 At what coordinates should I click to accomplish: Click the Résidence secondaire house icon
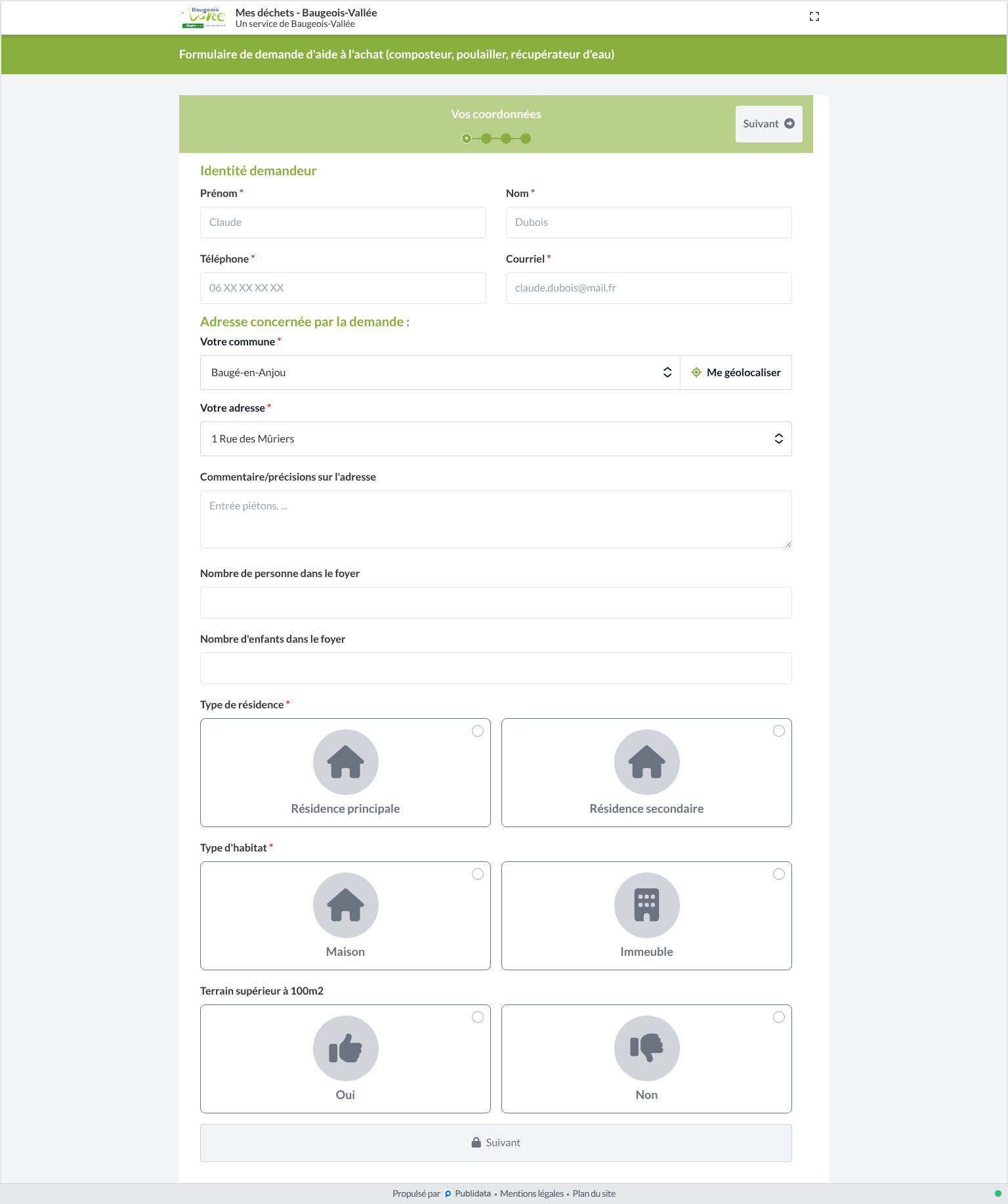coord(647,762)
